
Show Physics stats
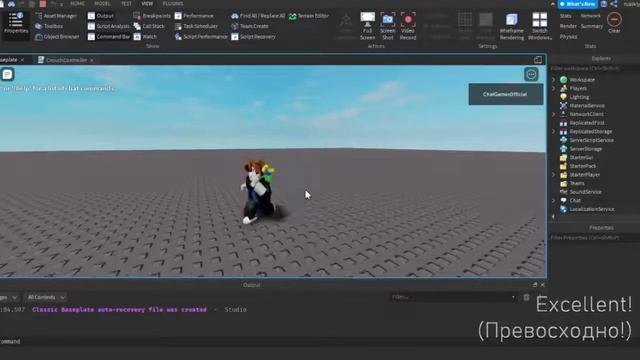[x=568, y=37]
